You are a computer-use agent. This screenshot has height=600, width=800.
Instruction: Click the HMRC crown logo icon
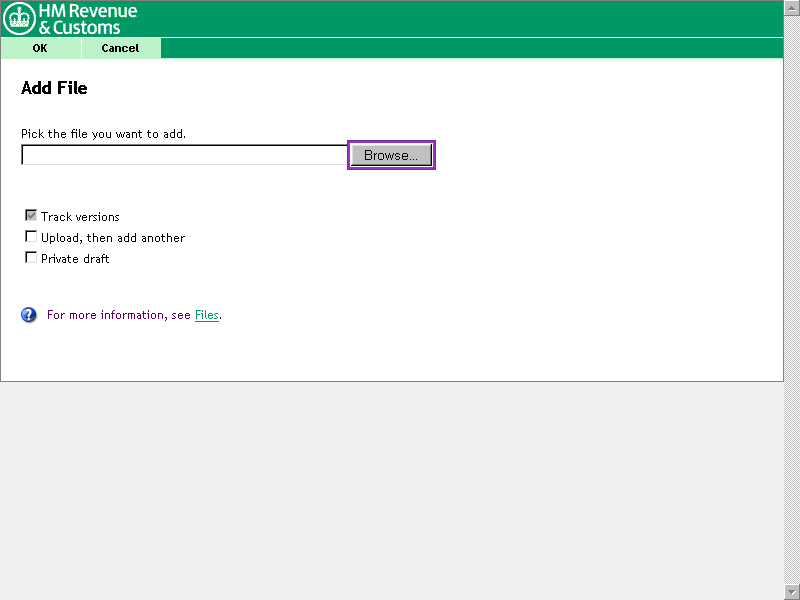pyautogui.click(x=20, y=19)
